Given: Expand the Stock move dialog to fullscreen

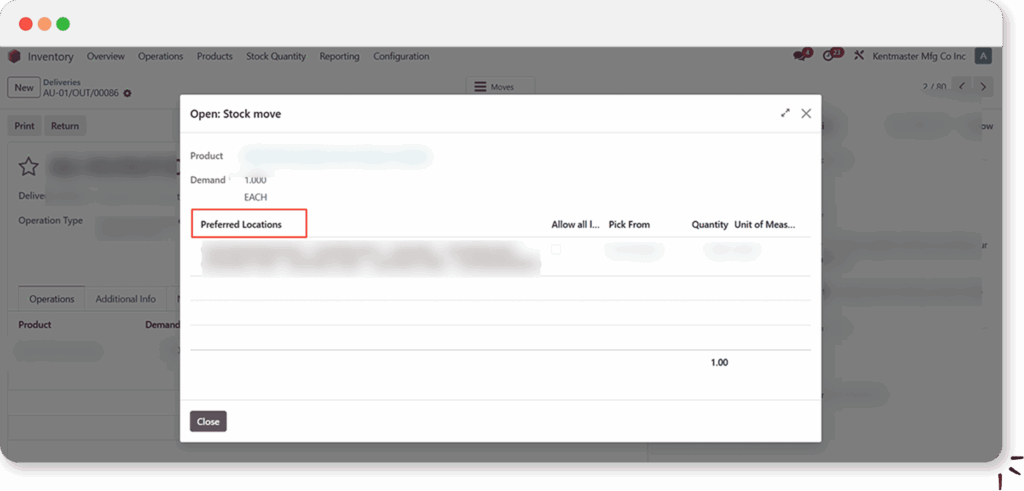Looking at the screenshot, I should 786,114.
